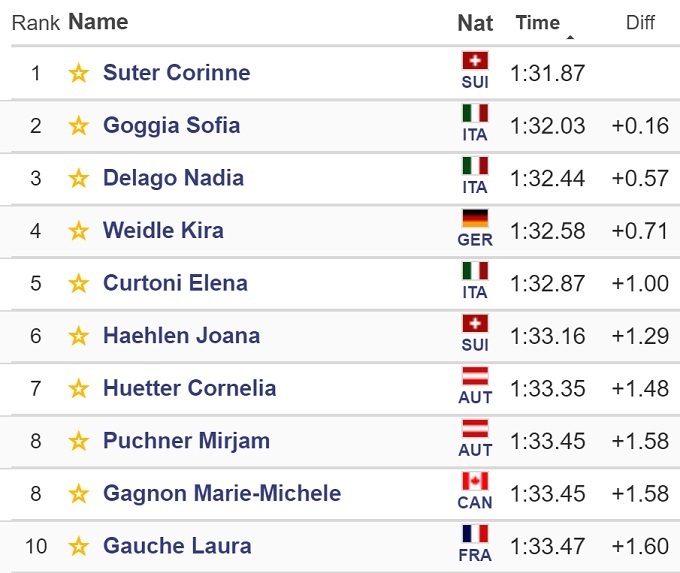Open Puchner Mirjam's athlete profile
680x573 pixels.
[186, 441]
